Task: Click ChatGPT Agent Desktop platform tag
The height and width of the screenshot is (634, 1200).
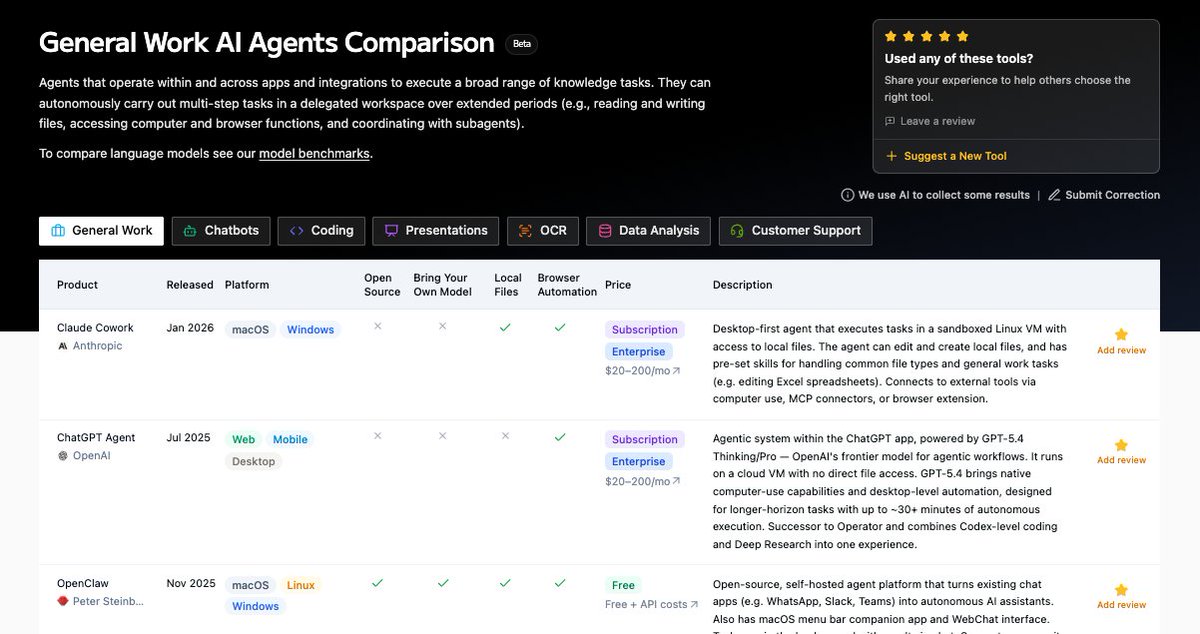Action: pos(254,462)
